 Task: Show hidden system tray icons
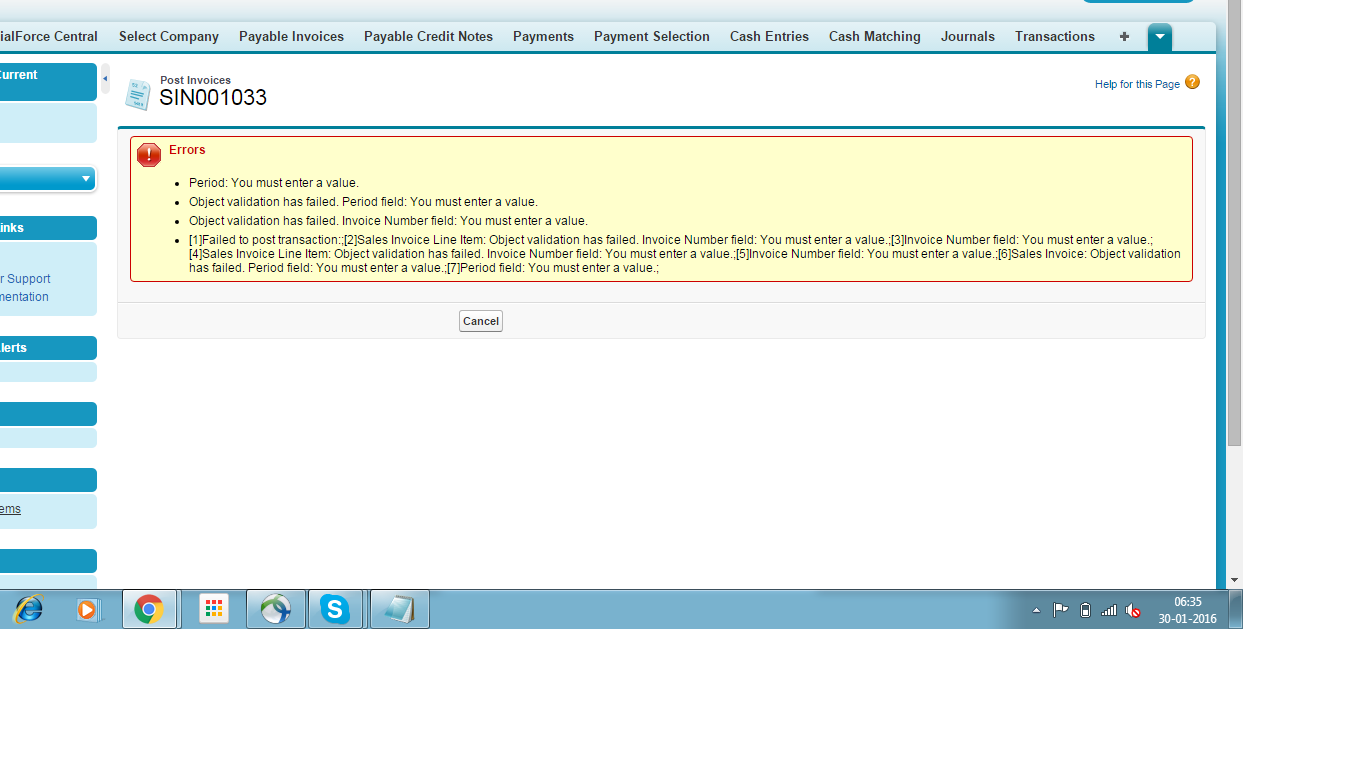tap(1036, 610)
